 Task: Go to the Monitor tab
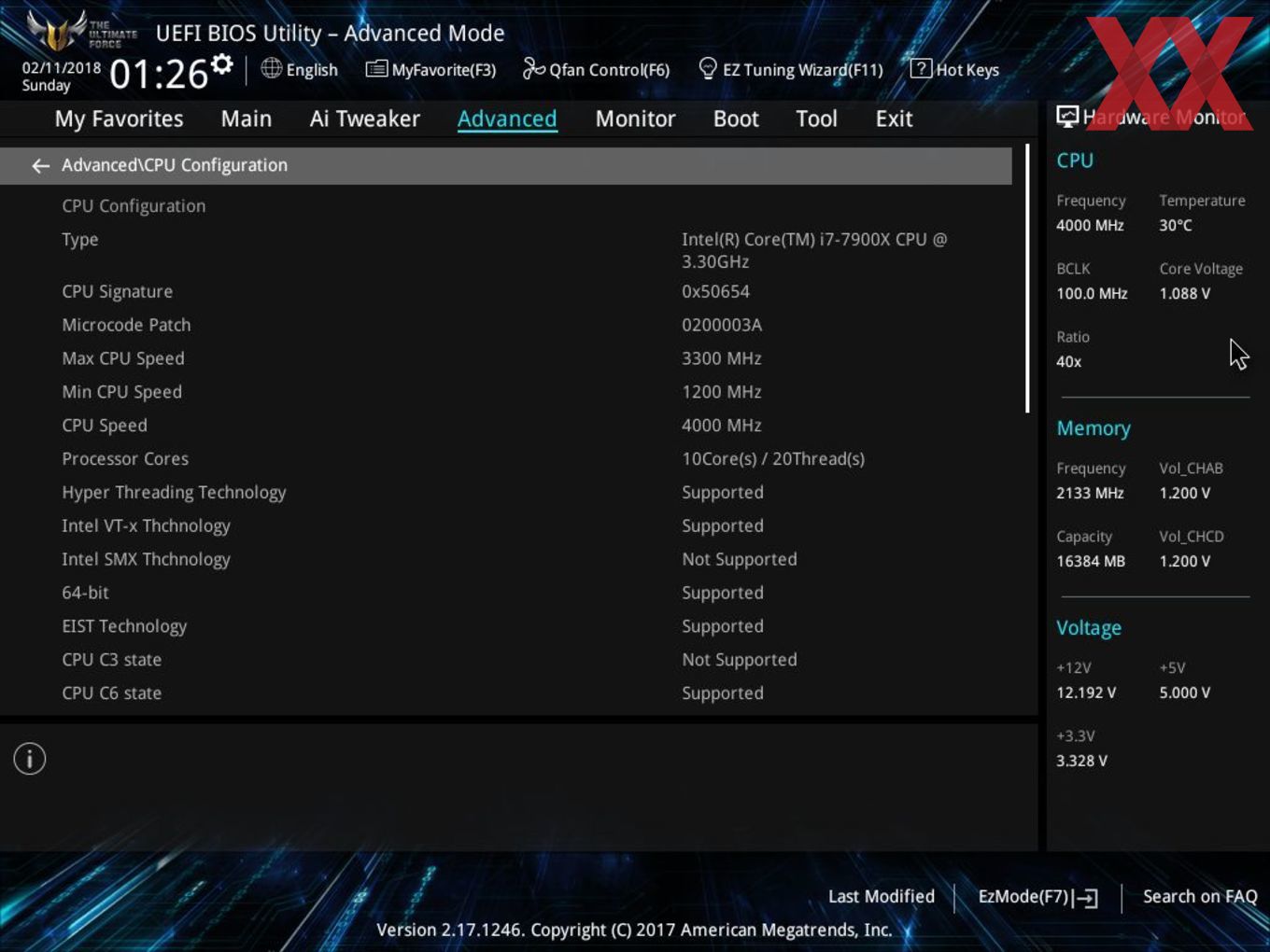[x=635, y=119]
